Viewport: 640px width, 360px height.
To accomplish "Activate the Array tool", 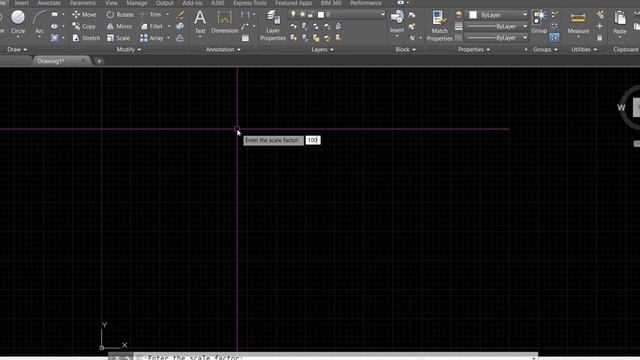I will tap(151, 38).
